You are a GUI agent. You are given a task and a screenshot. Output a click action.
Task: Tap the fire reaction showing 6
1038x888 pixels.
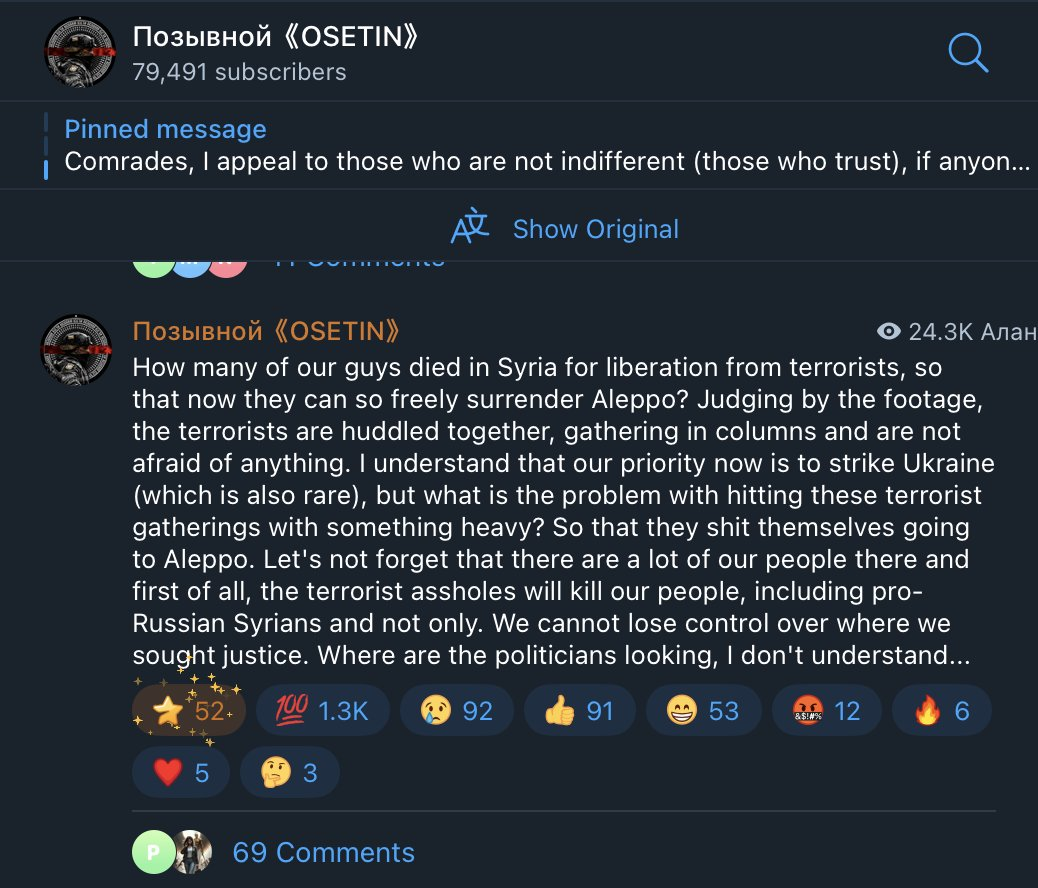tap(941, 711)
